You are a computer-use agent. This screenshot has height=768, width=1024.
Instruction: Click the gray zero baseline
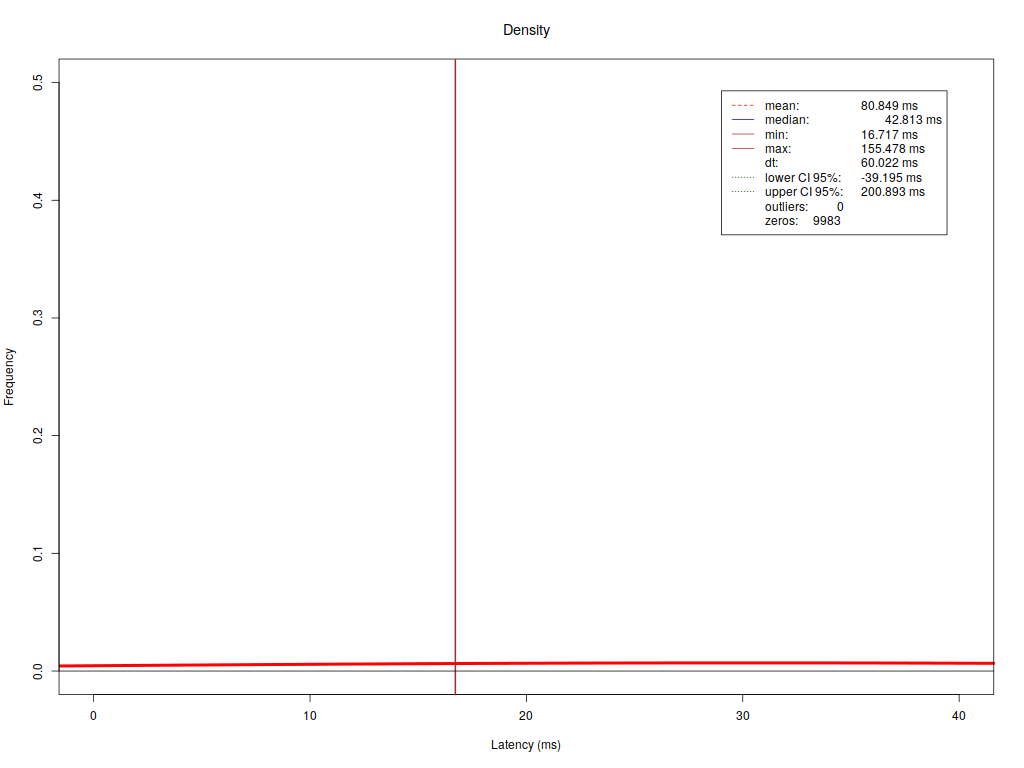pyautogui.click(x=526, y=671)
